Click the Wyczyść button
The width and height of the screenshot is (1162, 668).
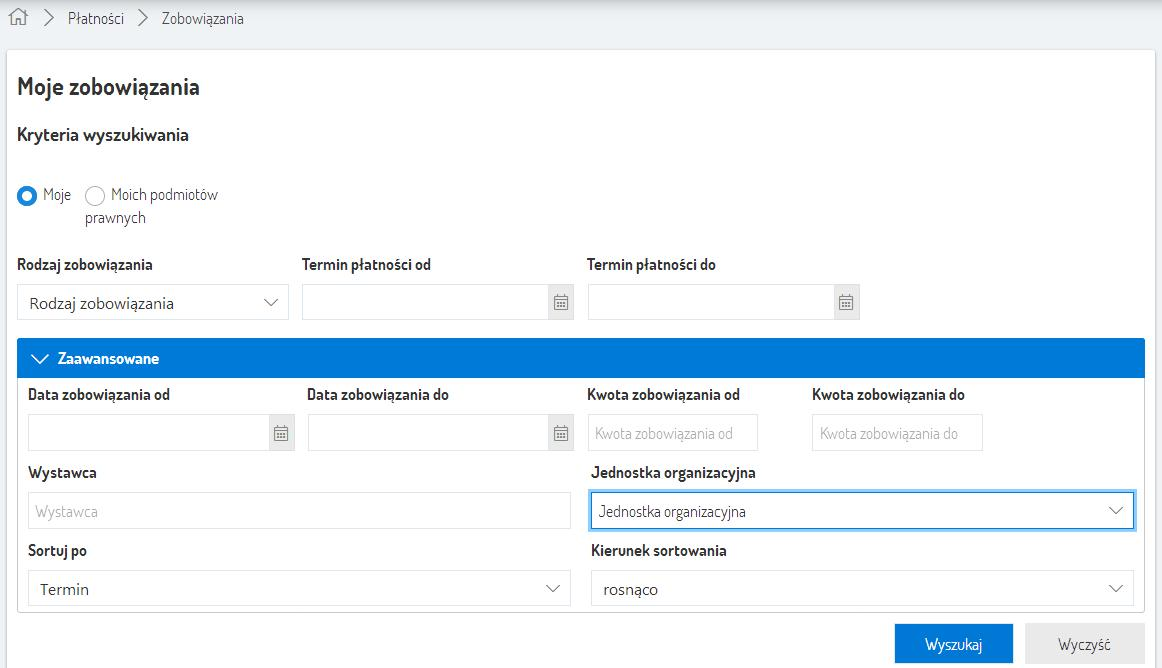click(1084, 644)
